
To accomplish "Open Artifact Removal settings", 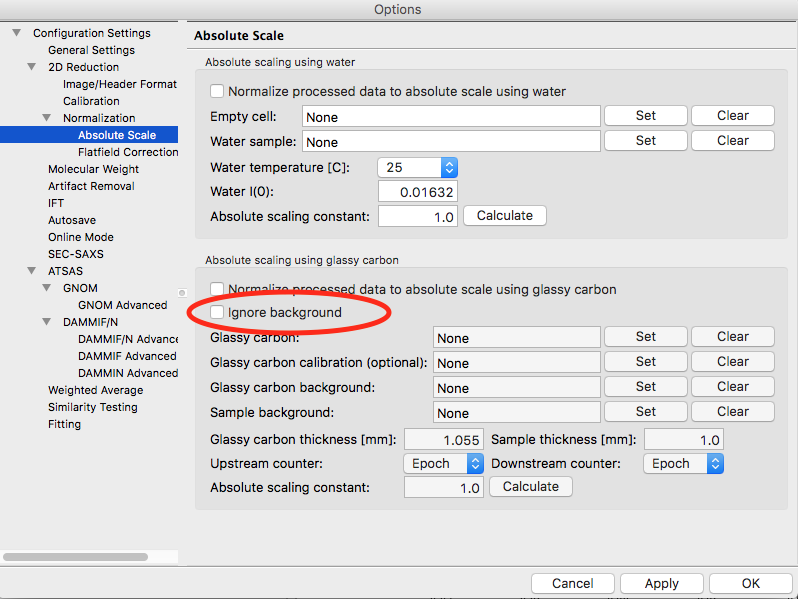I will 91,186.
